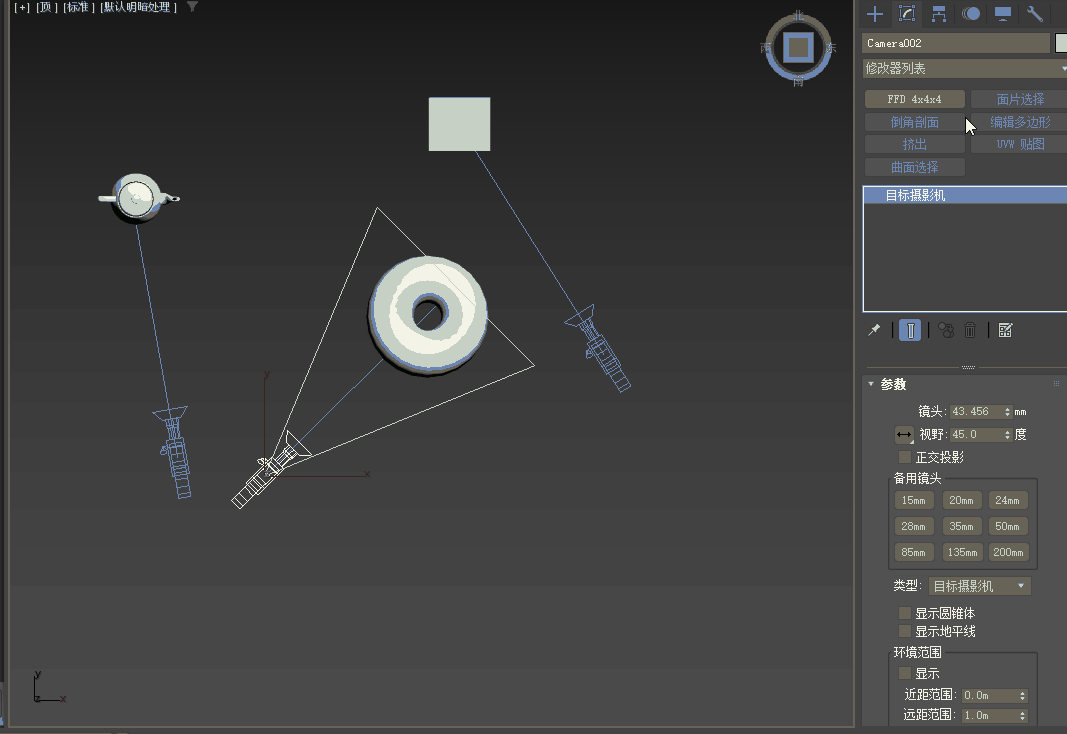Open the viewport [+] menu
1067x734 pixels.
[22, 7]
